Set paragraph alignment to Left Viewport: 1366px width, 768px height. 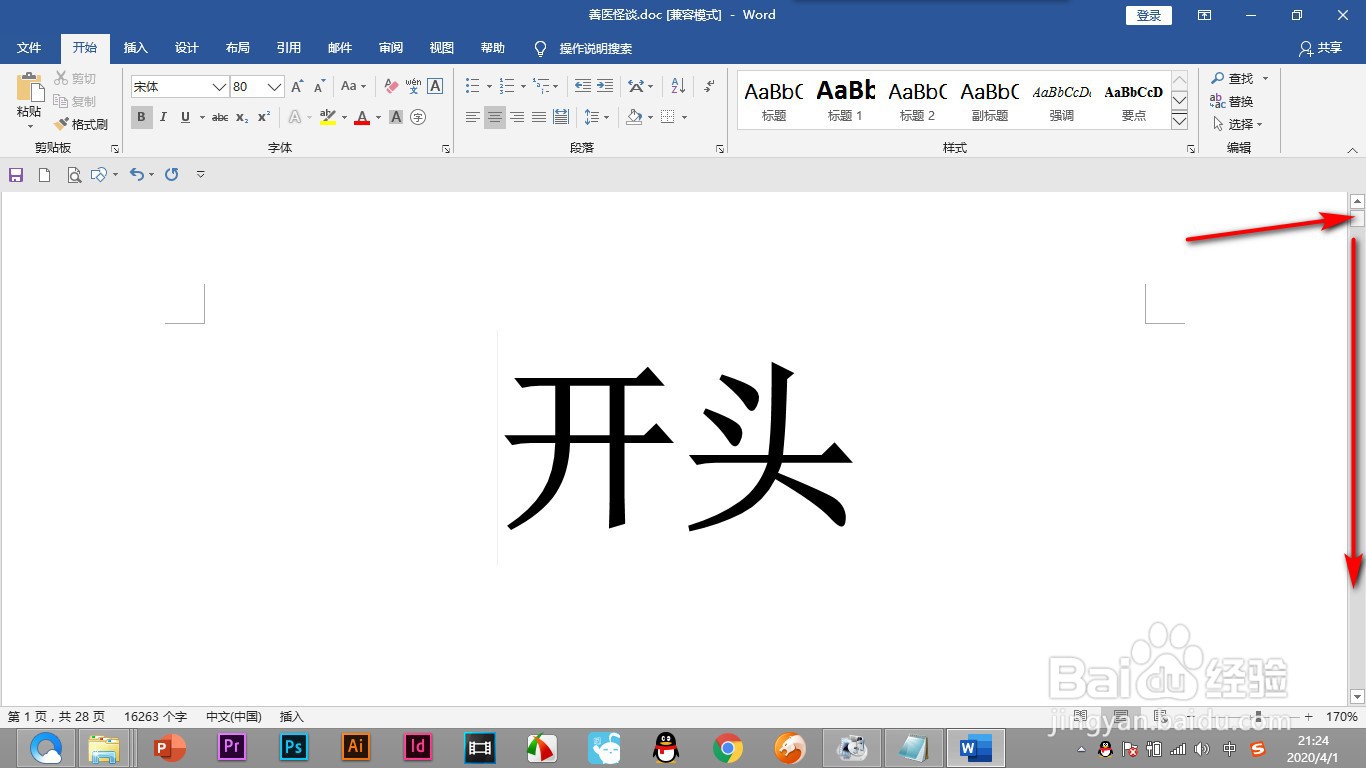coord(473,117)
